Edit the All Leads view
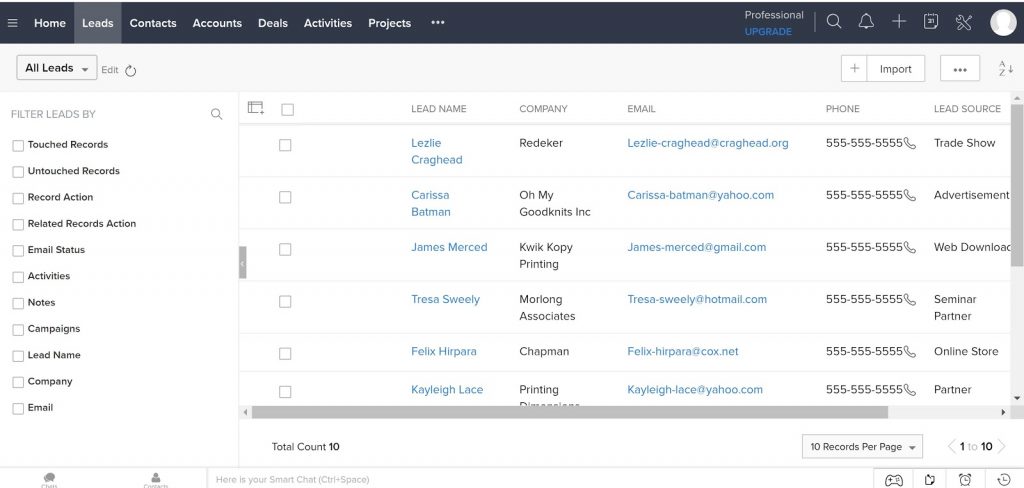 [x=110, y=70]
